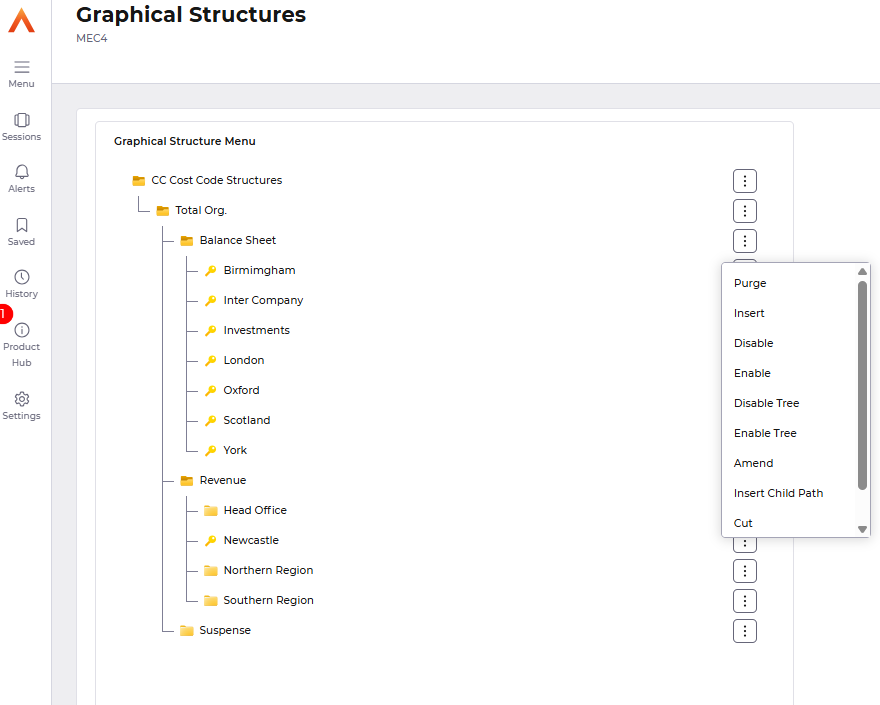880x705 pixels.
Task: Collapse the Balance Sheet folder
Action: pos(187,241)
